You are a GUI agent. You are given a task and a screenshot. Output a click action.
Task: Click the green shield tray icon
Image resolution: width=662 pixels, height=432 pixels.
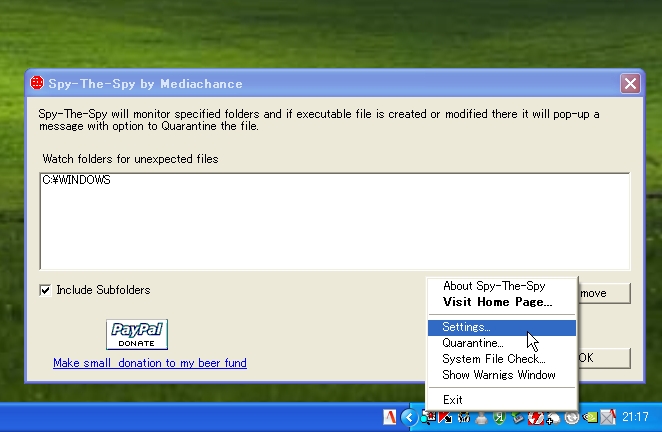[x=499, y=418]
